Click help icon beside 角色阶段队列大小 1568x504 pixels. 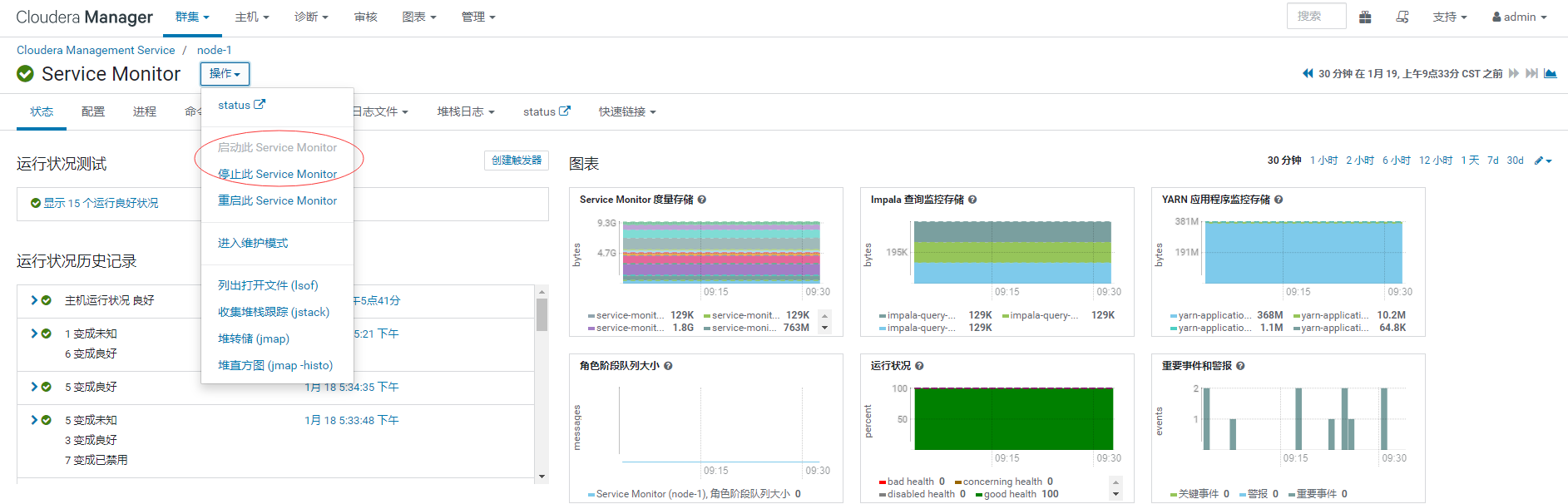(x=668, y=366)
